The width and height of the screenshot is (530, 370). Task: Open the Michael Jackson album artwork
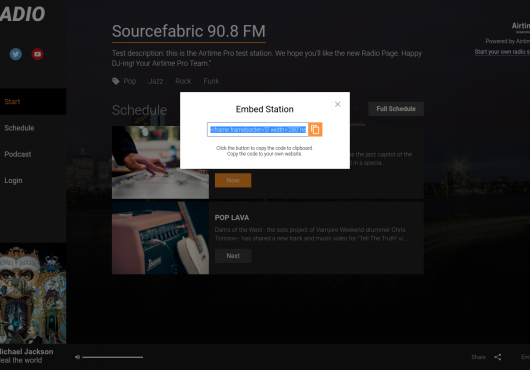click(x=33, y=293)
